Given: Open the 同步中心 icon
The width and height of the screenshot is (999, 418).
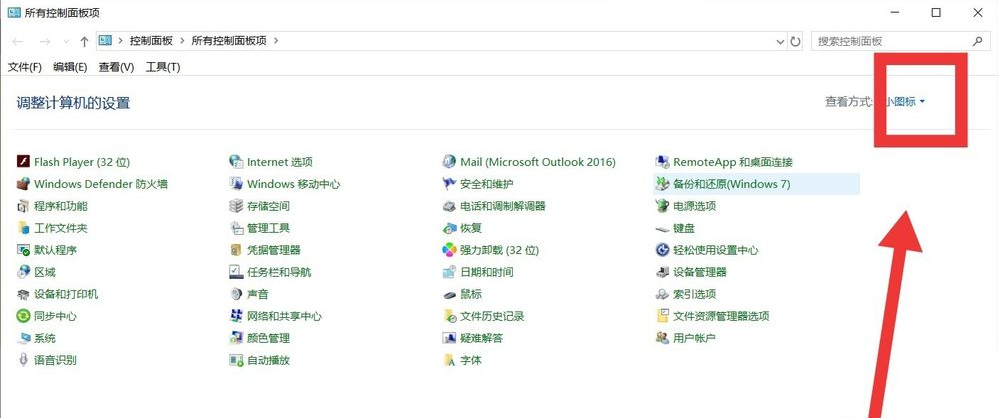Looking at the screenshot, I should [x=24, y=316].
